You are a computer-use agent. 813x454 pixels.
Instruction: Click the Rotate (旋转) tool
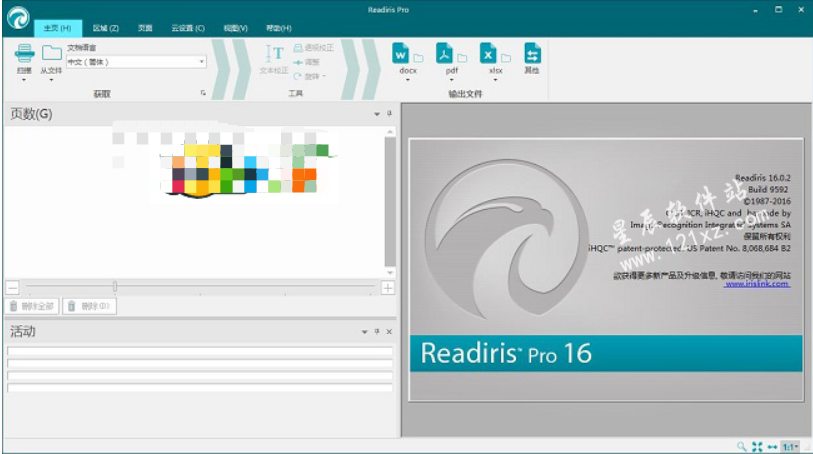point(310,76)
